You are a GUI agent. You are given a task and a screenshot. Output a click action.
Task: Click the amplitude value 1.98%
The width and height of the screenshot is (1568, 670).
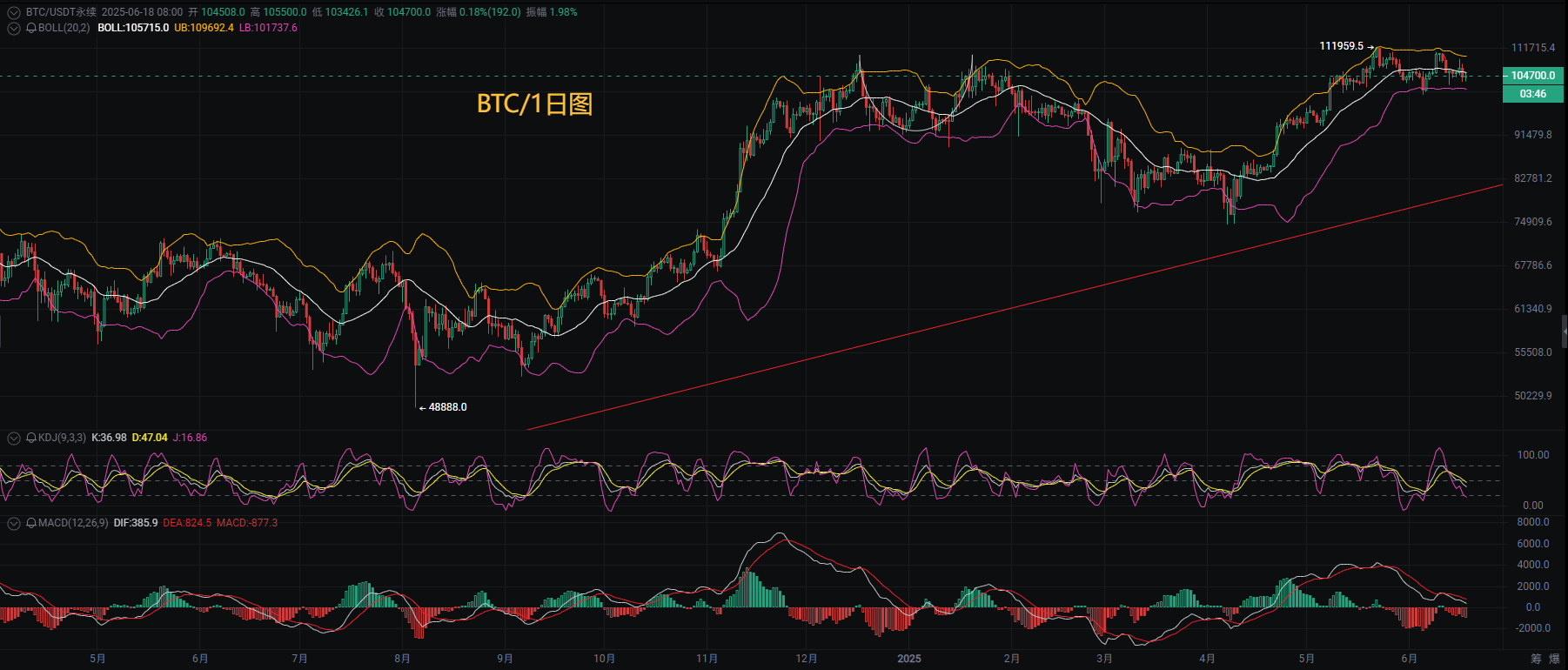click(563, 12)
